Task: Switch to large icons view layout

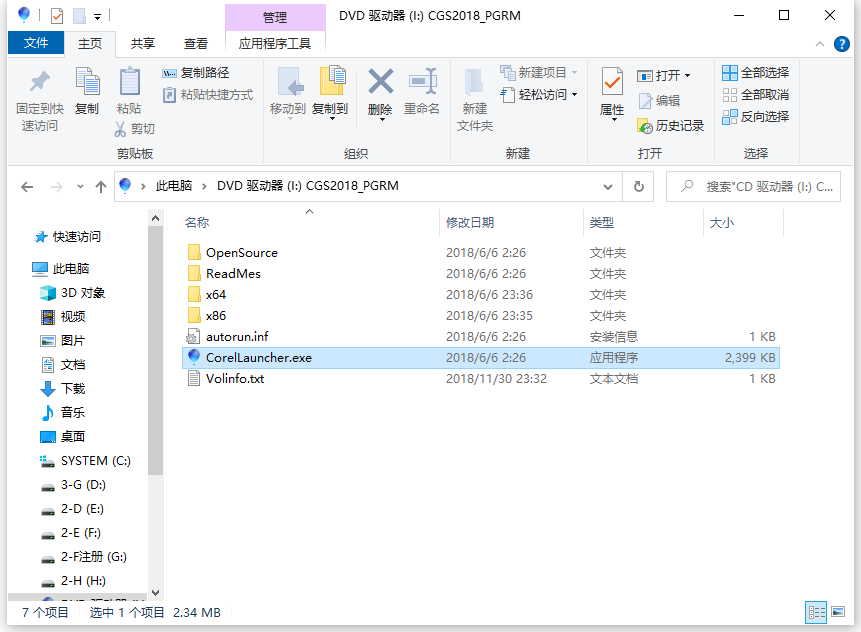Action: (838, 612)
